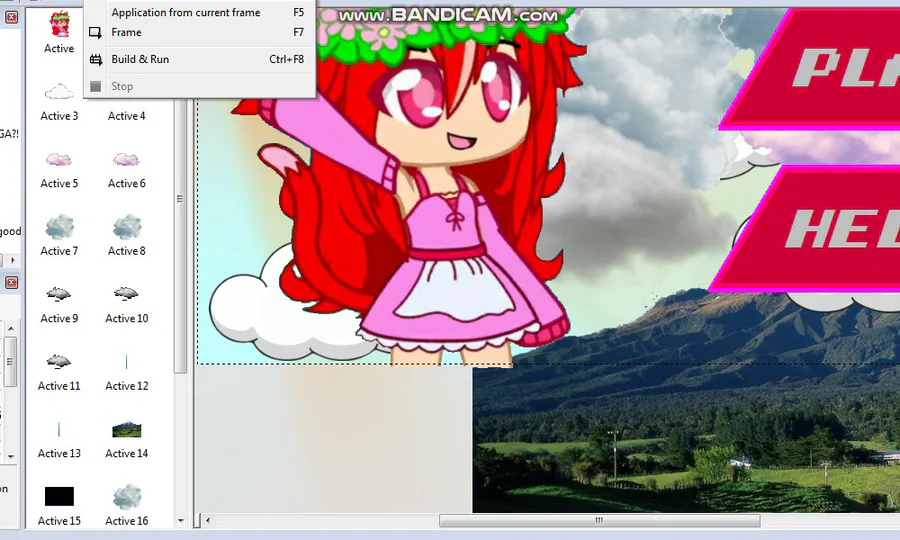Select the Active 11 dark cloud object
Image resolution: width=900 pixels, height=540 pixels.
point(59,362)
